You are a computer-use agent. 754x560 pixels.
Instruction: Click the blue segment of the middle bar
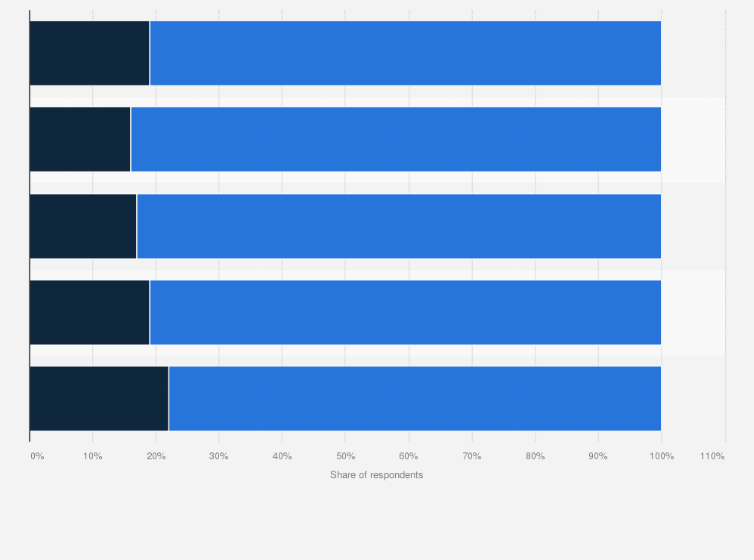pos(398,226)
